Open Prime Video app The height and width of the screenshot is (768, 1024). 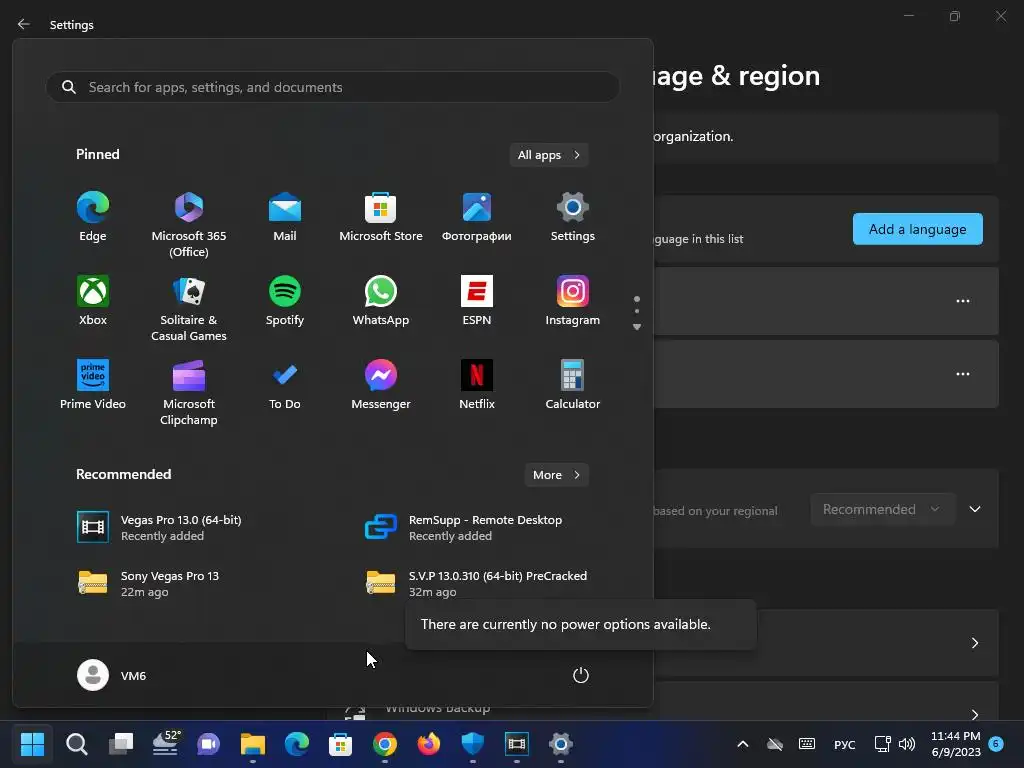[93, 385]
